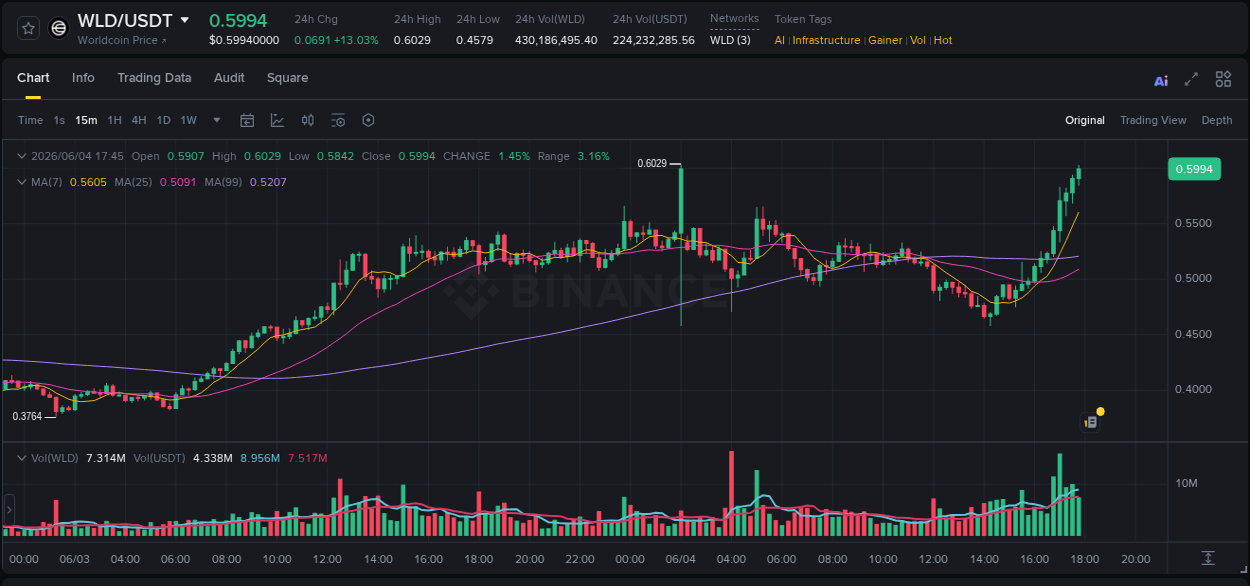This screenshot has width=1250, height=586.
Task: Click the 0.3764 low marker on chart
Action: coord(27,416)
